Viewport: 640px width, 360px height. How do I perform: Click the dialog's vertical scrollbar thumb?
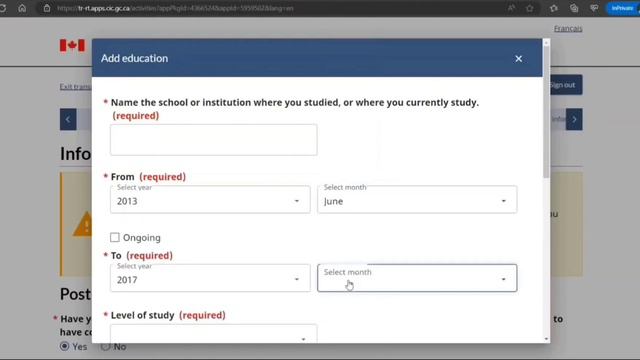tap(547, 111)
